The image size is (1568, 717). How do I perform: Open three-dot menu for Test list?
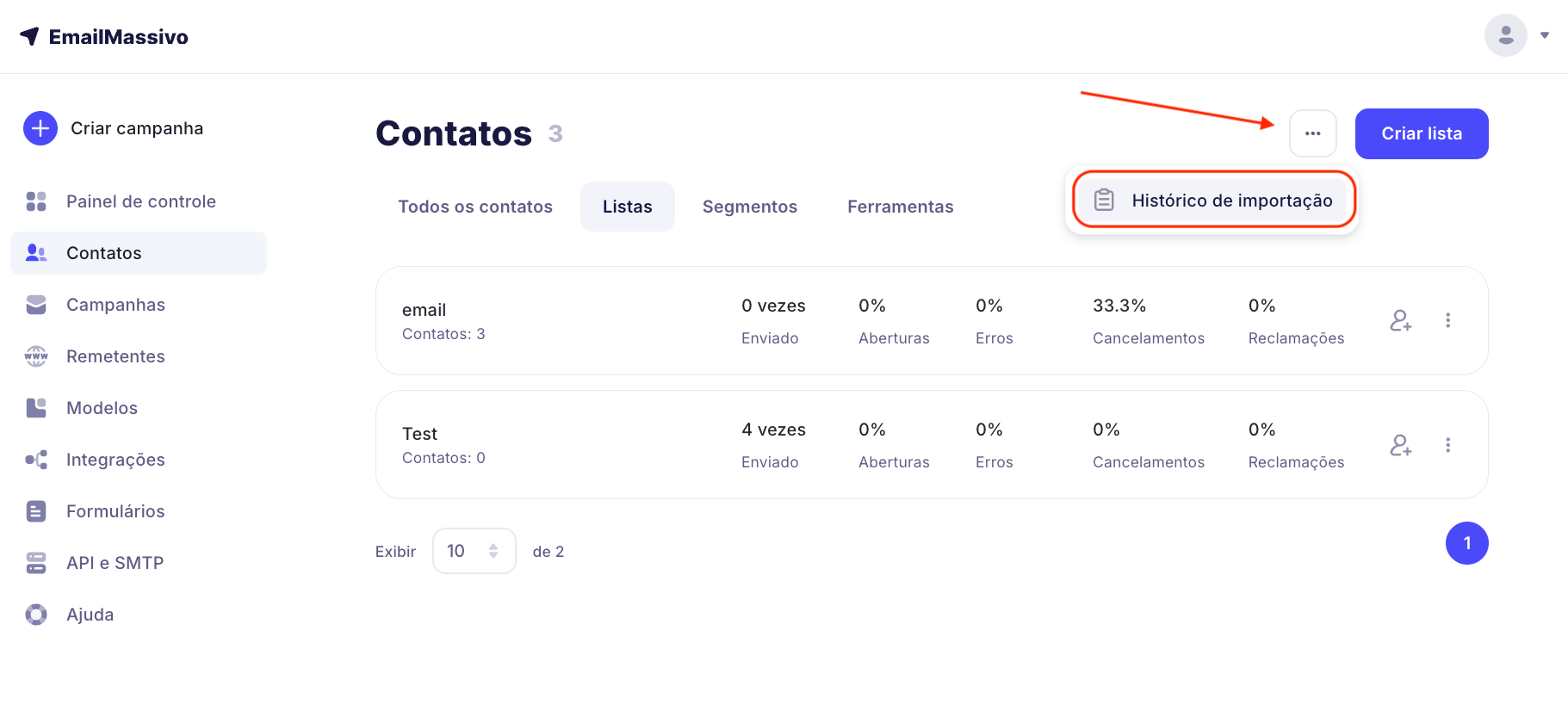(x=1447, y=445)
